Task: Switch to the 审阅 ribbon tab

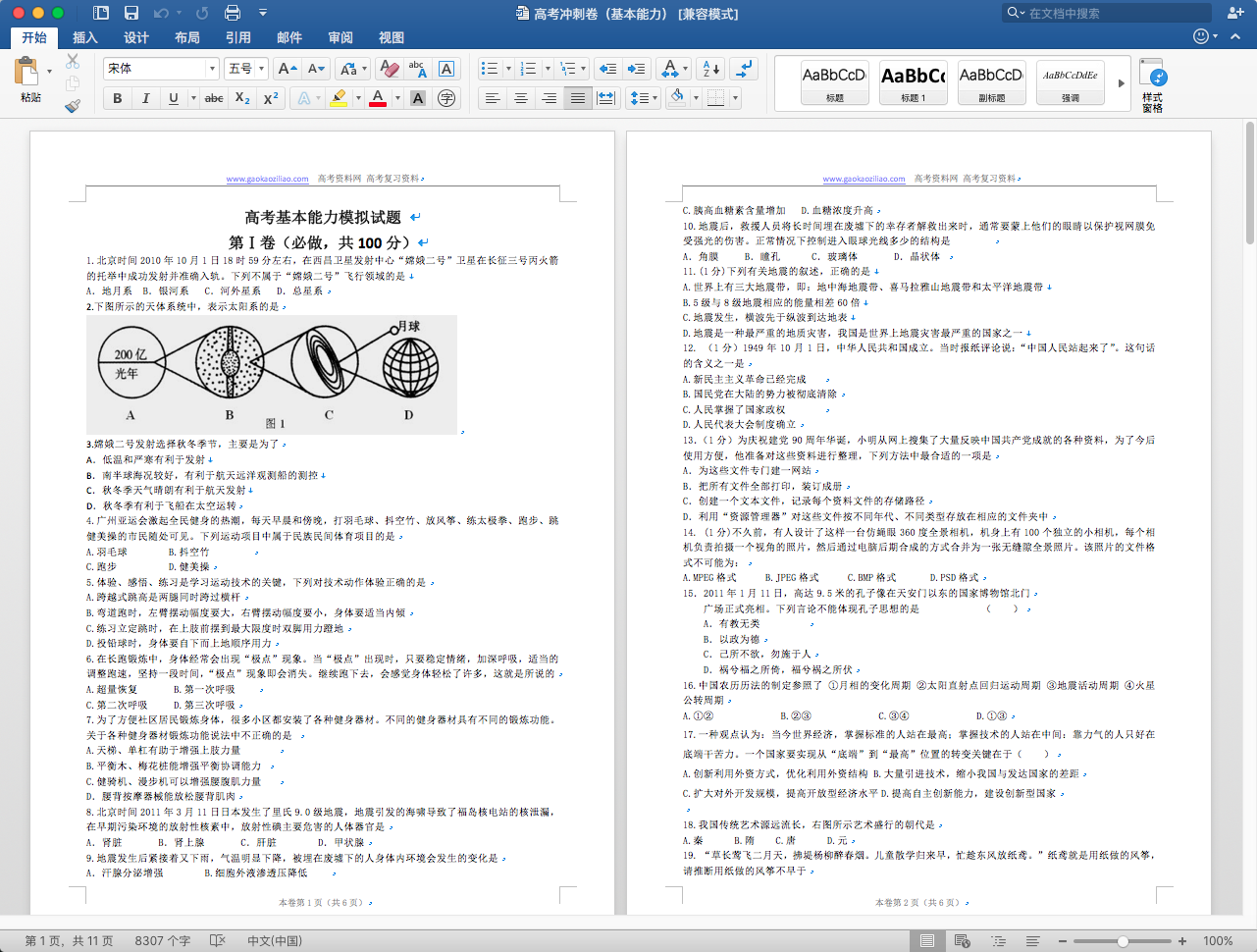Action: [x=340, y=37]
